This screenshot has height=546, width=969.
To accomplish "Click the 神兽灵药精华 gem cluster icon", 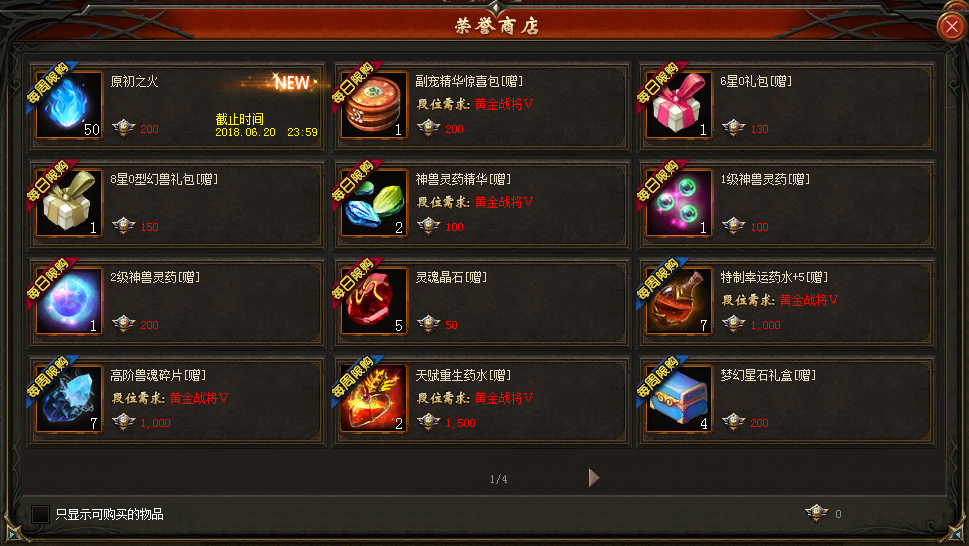I will 374,203.
